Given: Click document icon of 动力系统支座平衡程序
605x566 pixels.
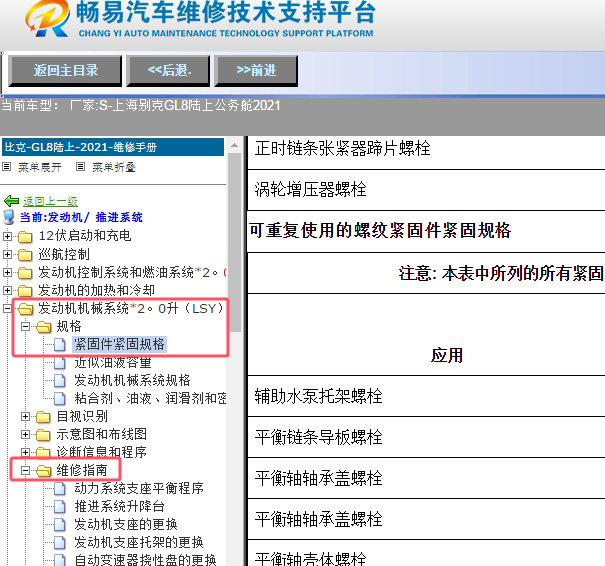Looking at the screenshot, I should 60,488.
